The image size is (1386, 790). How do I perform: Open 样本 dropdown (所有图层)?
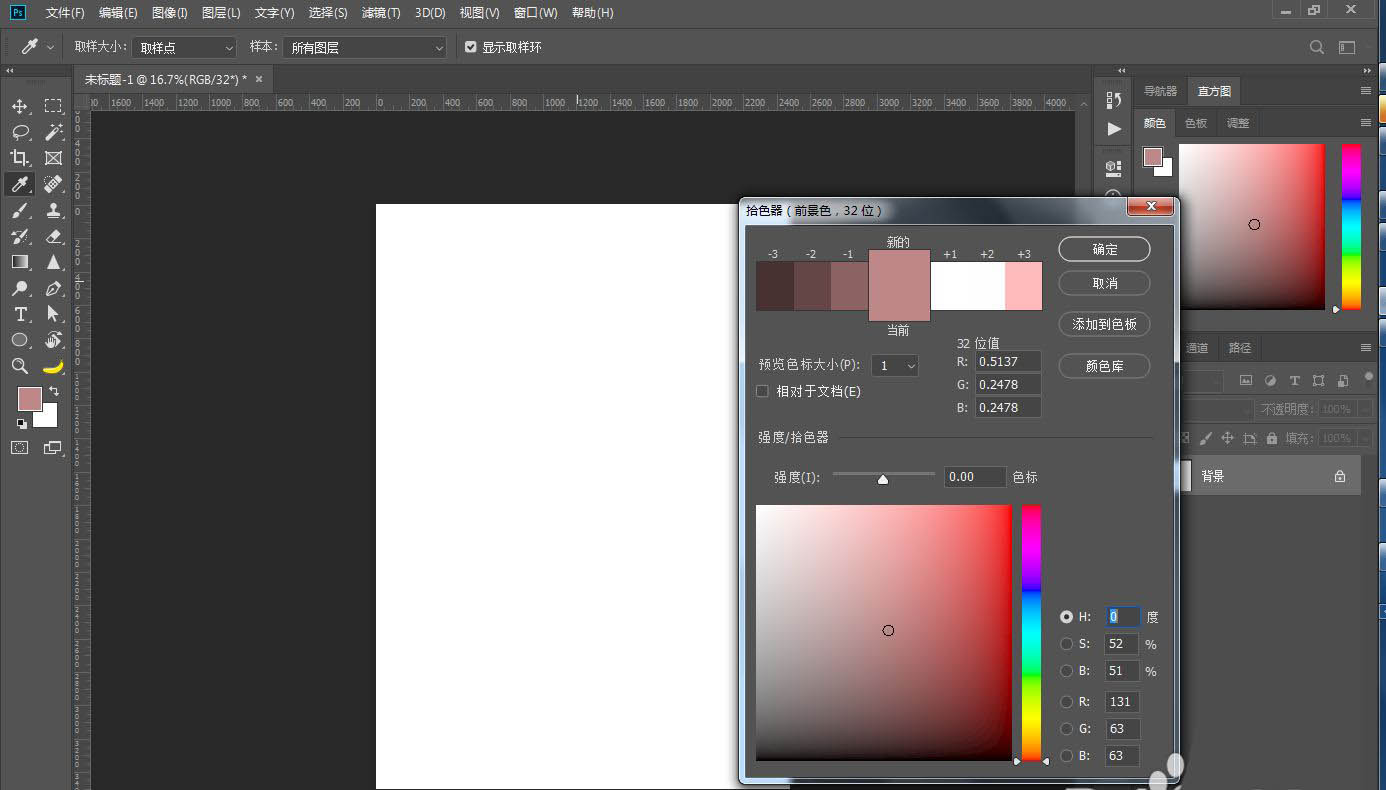pos(365,47)
